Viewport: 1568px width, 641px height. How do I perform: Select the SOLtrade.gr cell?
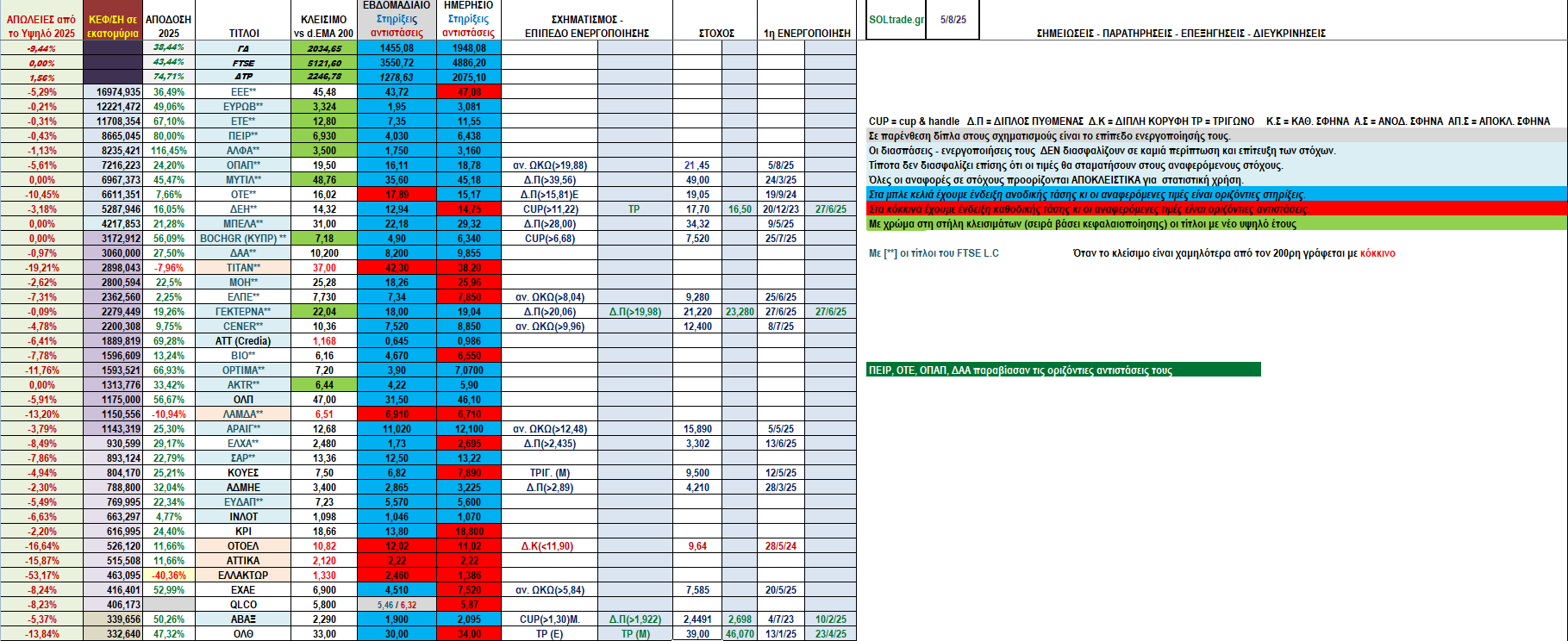point(896,20)
